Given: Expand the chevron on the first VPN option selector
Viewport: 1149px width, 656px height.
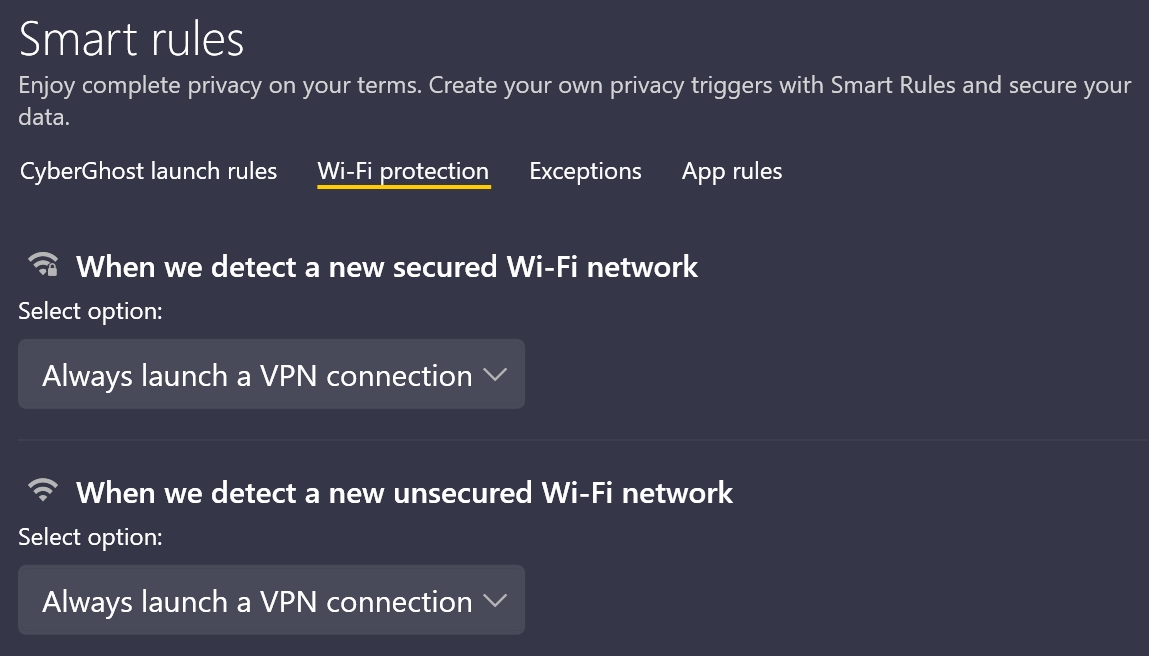Looking at the screenshot, I should [x=495, y=374].
